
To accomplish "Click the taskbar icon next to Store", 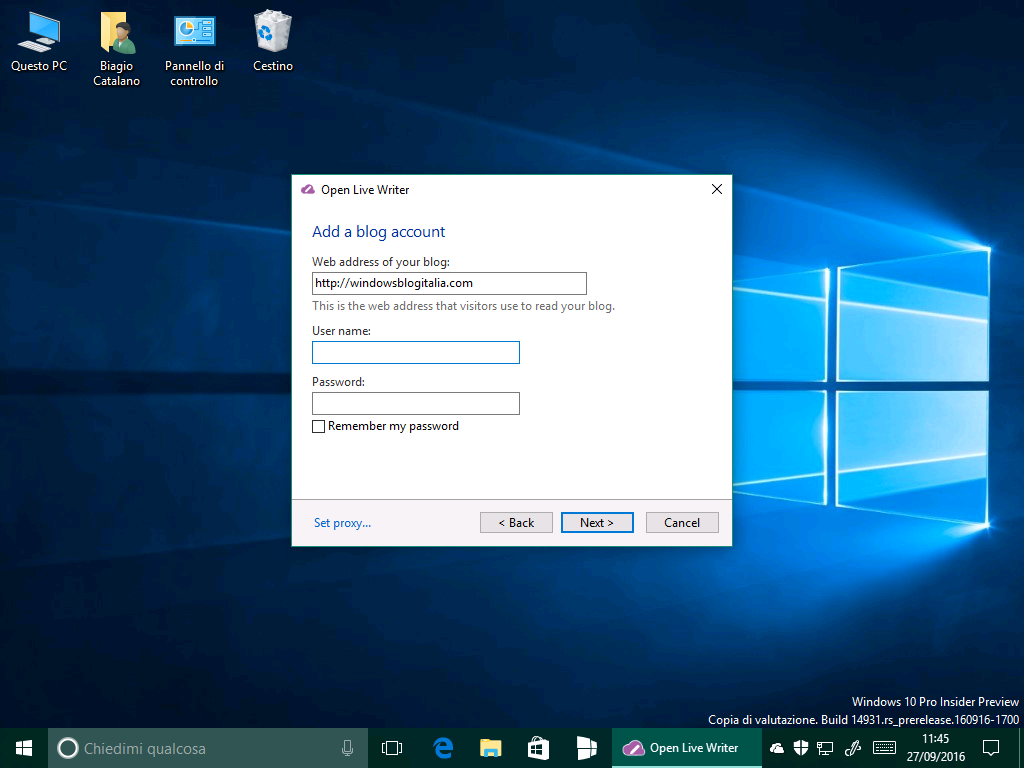I will 586,748.
